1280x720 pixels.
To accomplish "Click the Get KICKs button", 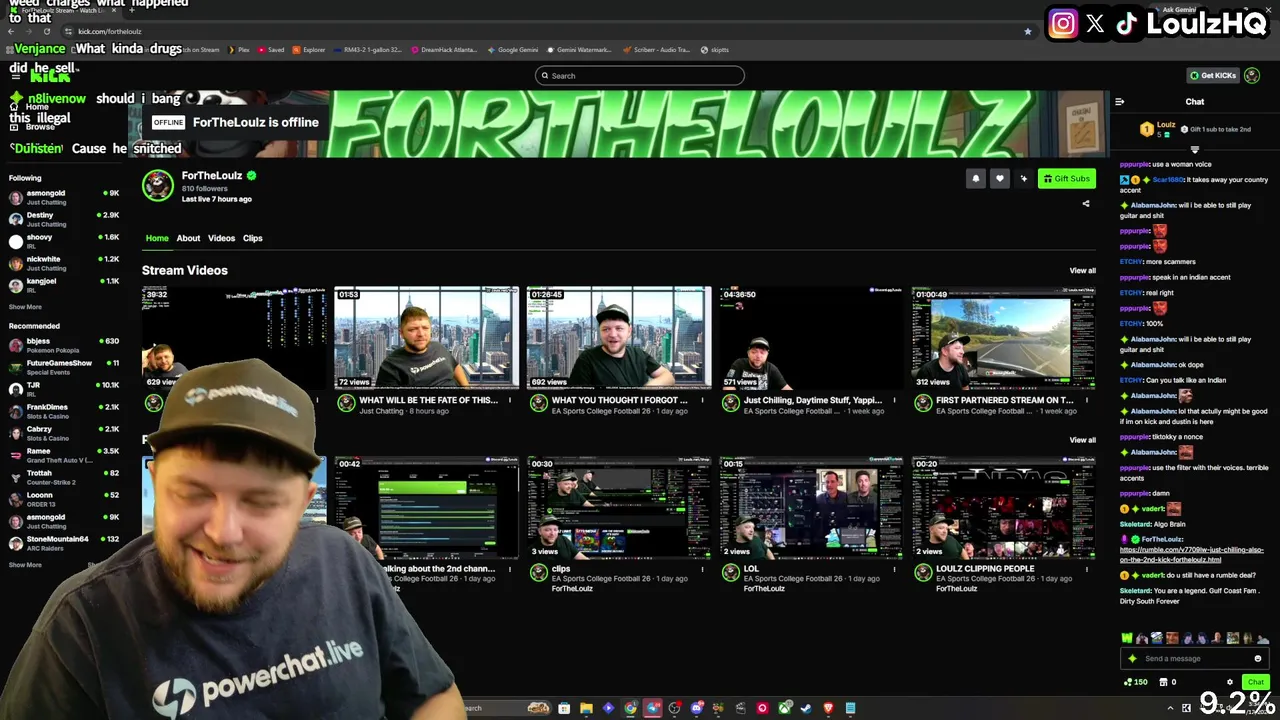I will (x=1212, y=75).
